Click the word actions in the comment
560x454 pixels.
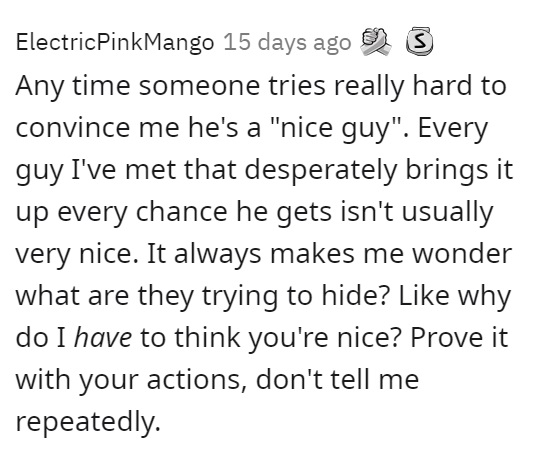pyautogui.click(x=197, y=379)
